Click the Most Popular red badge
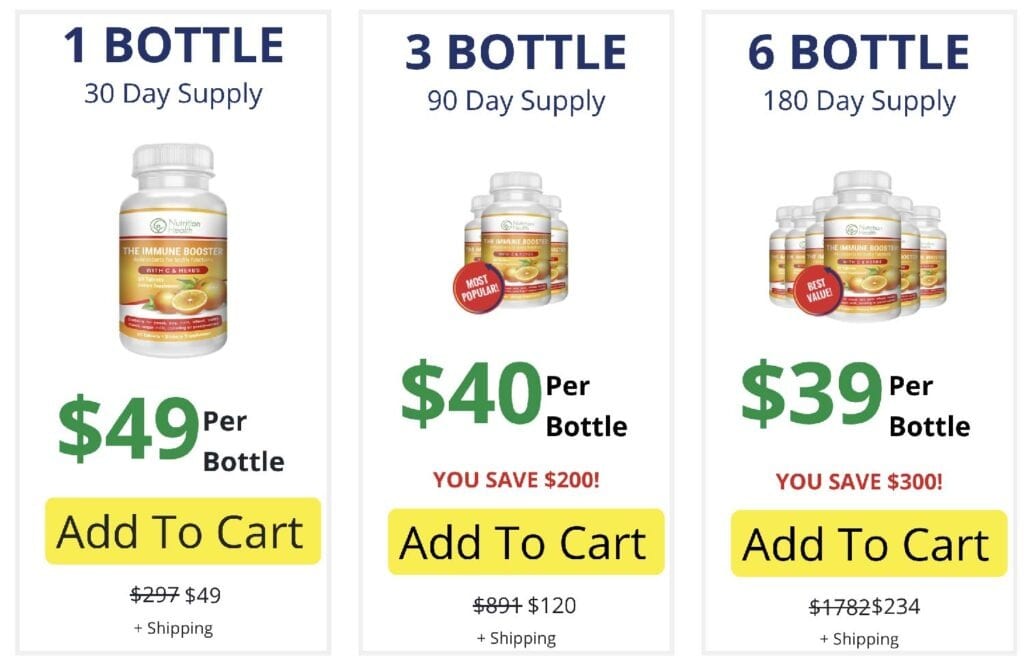 [479, 287]
